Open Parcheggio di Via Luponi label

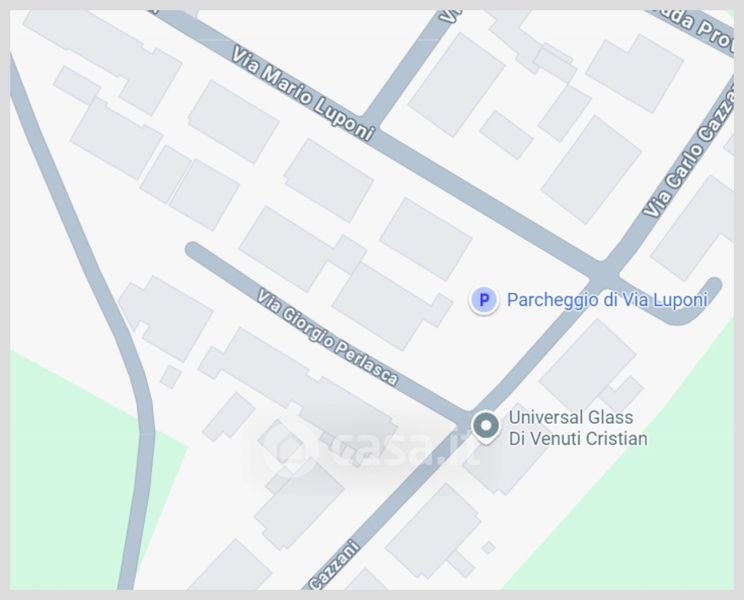pos(607,300)
